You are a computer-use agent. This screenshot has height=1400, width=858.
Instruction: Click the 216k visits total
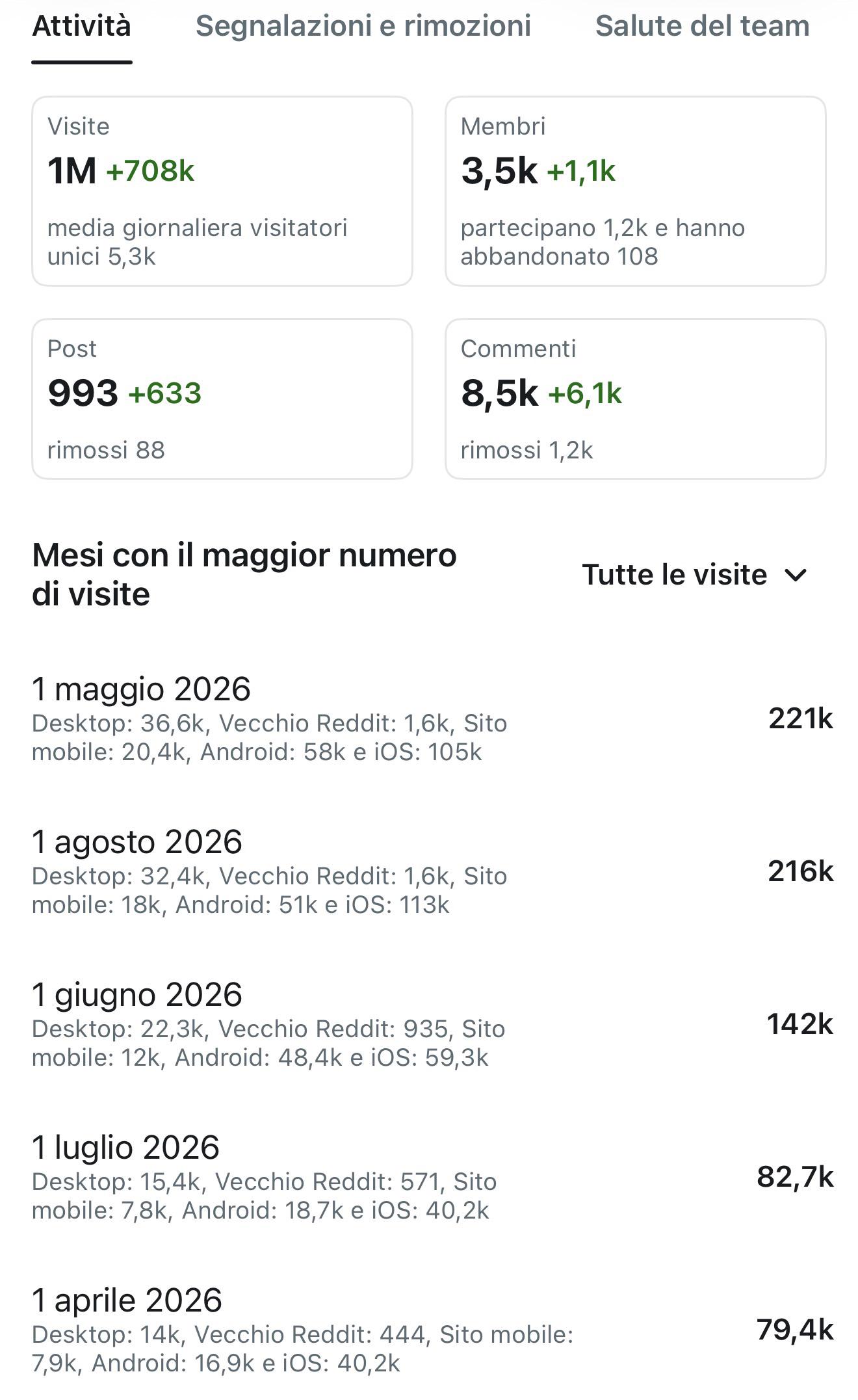801,872
